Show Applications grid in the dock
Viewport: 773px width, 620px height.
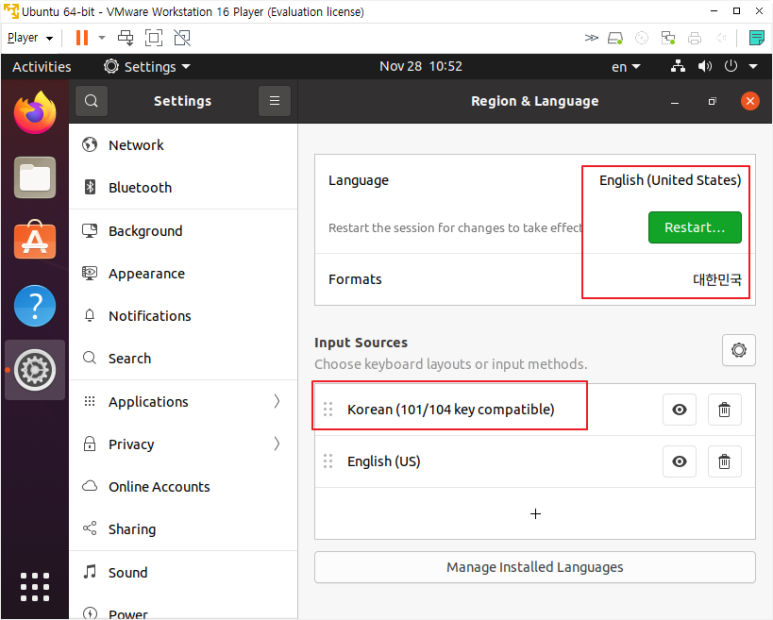click(x=35, y=586)
